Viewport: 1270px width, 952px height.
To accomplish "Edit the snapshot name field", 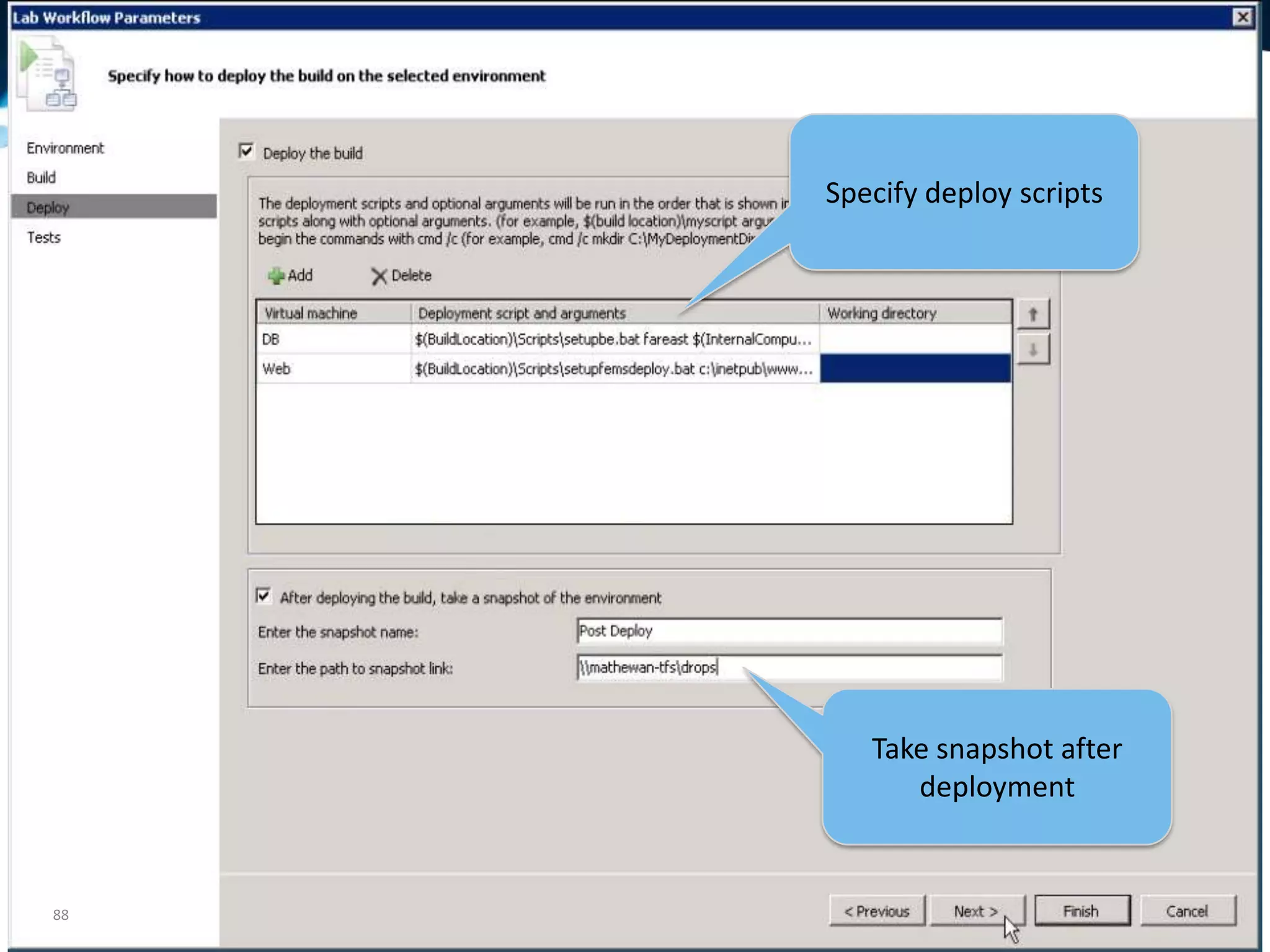I will coord(789,631).
